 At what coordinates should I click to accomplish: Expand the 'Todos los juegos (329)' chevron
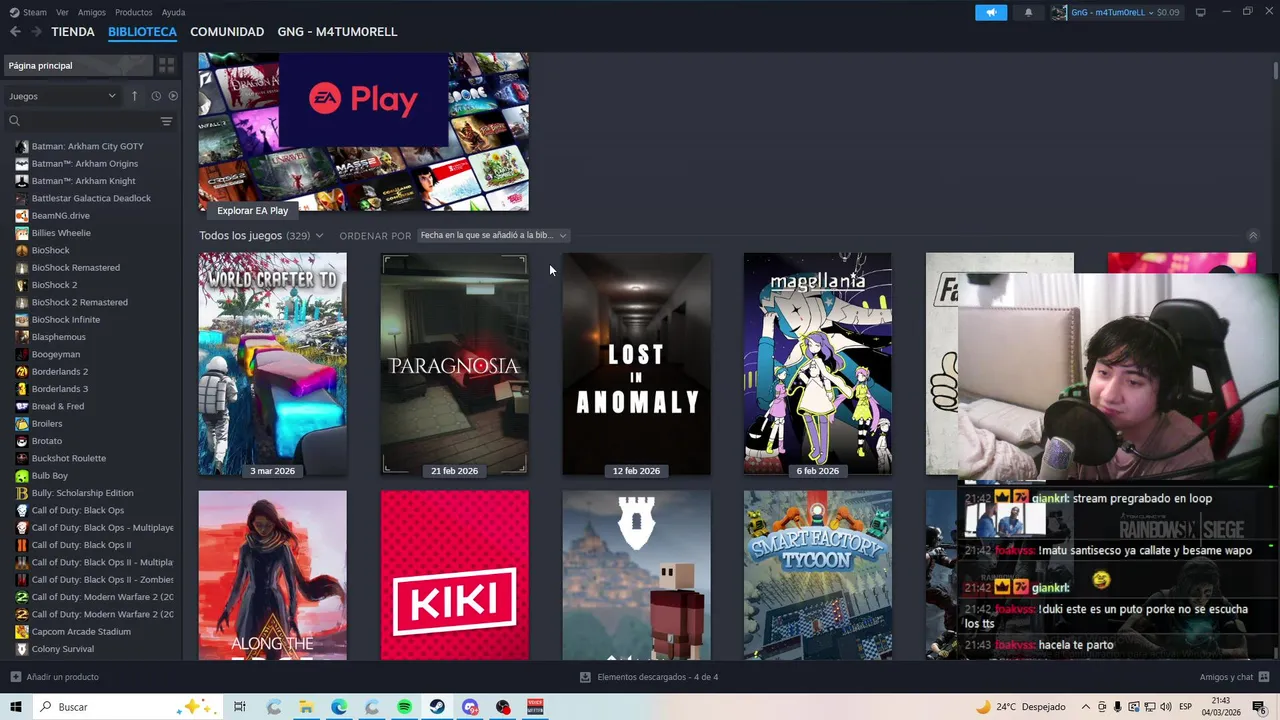pyautogui.click(x=319, y=236)
